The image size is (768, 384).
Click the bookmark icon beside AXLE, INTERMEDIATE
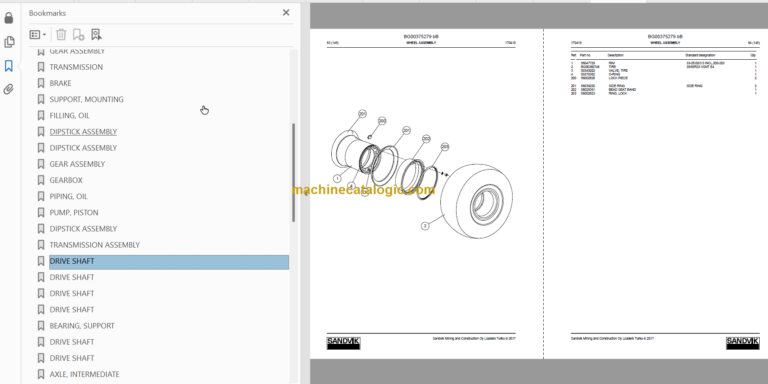pos(41,374)
